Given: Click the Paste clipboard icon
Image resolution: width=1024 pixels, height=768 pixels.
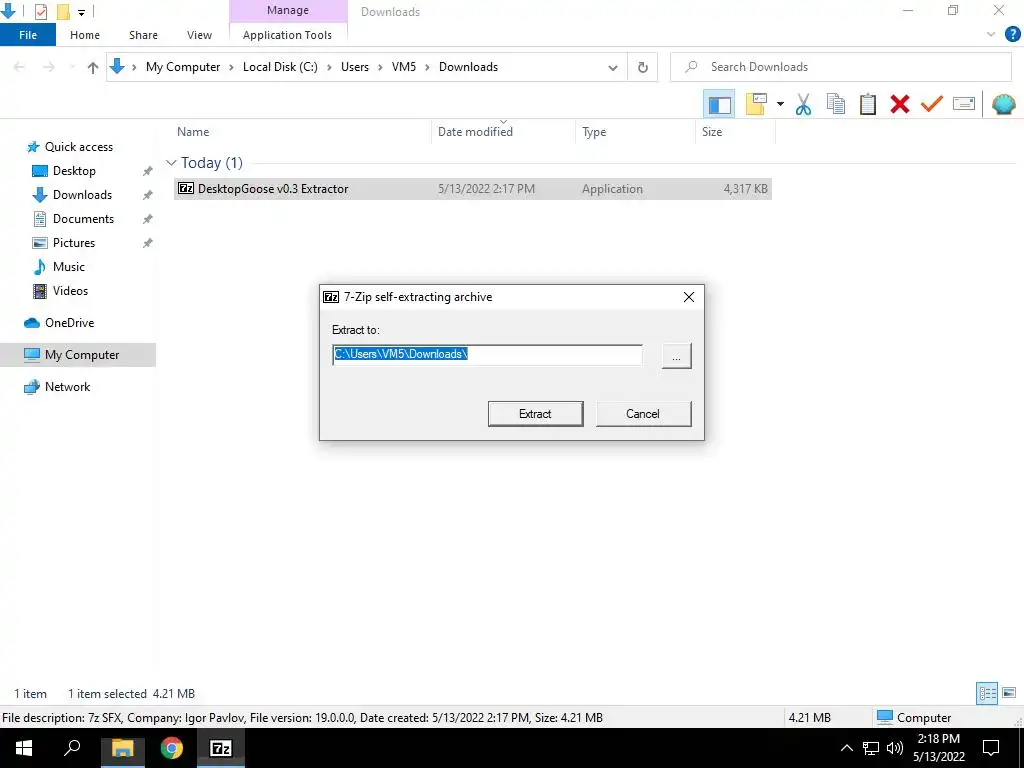Looking at the screenshot, I should click(x=867, y=104).
